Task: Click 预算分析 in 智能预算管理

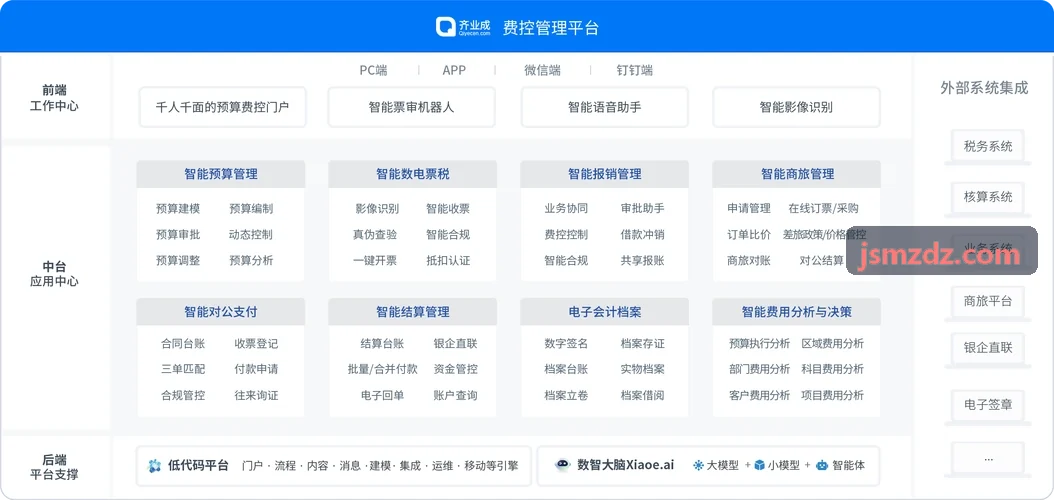Action: (251, 260)
